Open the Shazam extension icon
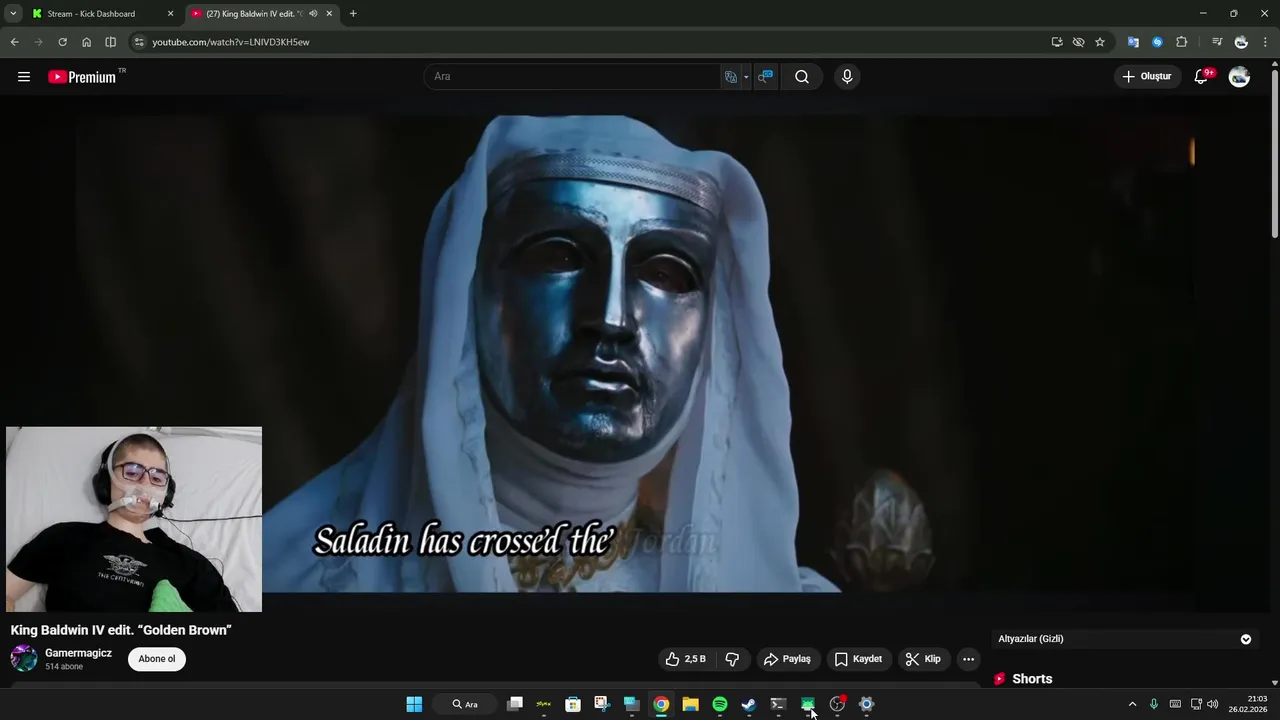 click(x=1157, y=42)
